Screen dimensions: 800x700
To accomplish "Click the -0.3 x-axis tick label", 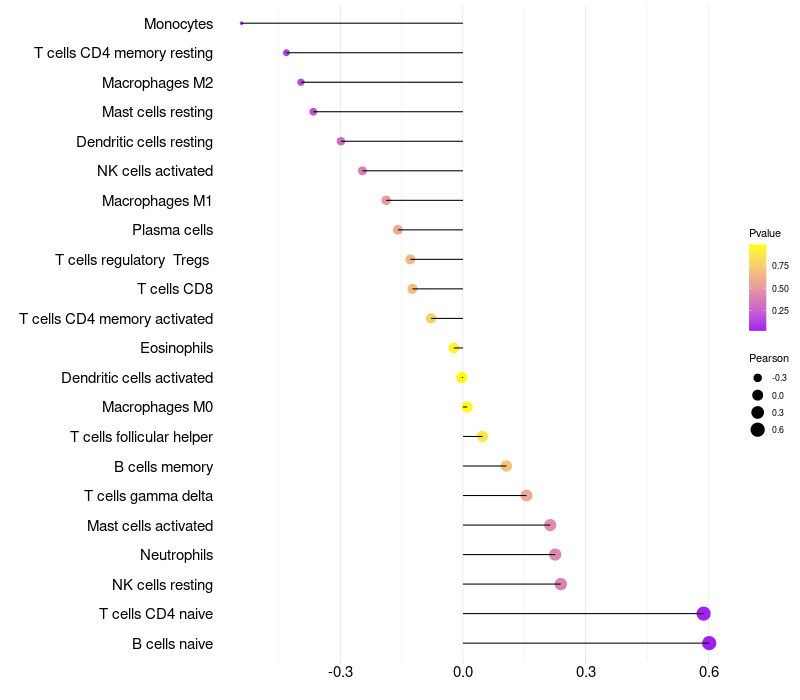I will coord(340,670).
